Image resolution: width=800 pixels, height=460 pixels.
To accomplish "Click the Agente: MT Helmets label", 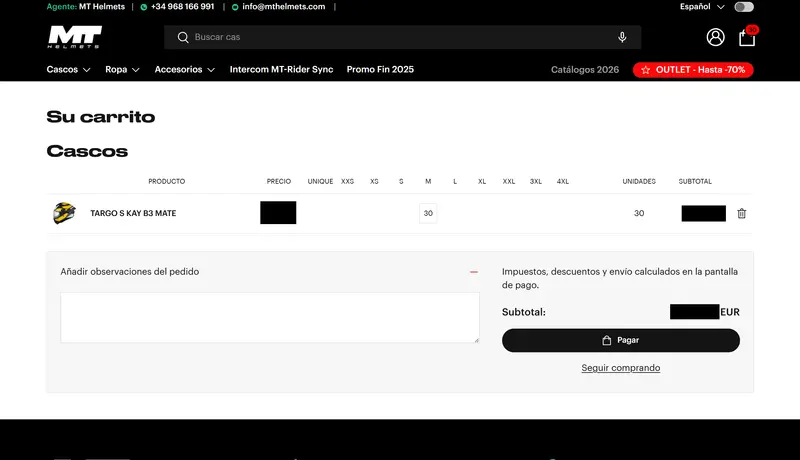I will pyautogui.click(x=86, y=7).
